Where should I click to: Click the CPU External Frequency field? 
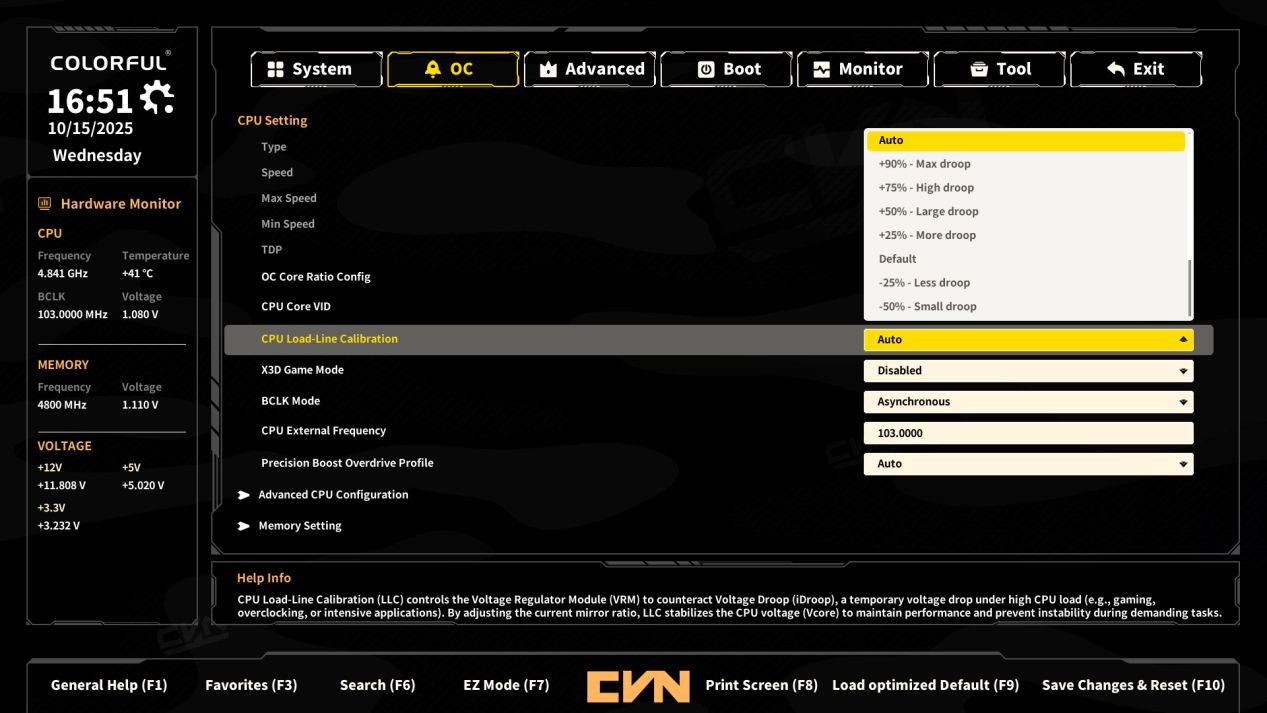(x=1028, y=433)
